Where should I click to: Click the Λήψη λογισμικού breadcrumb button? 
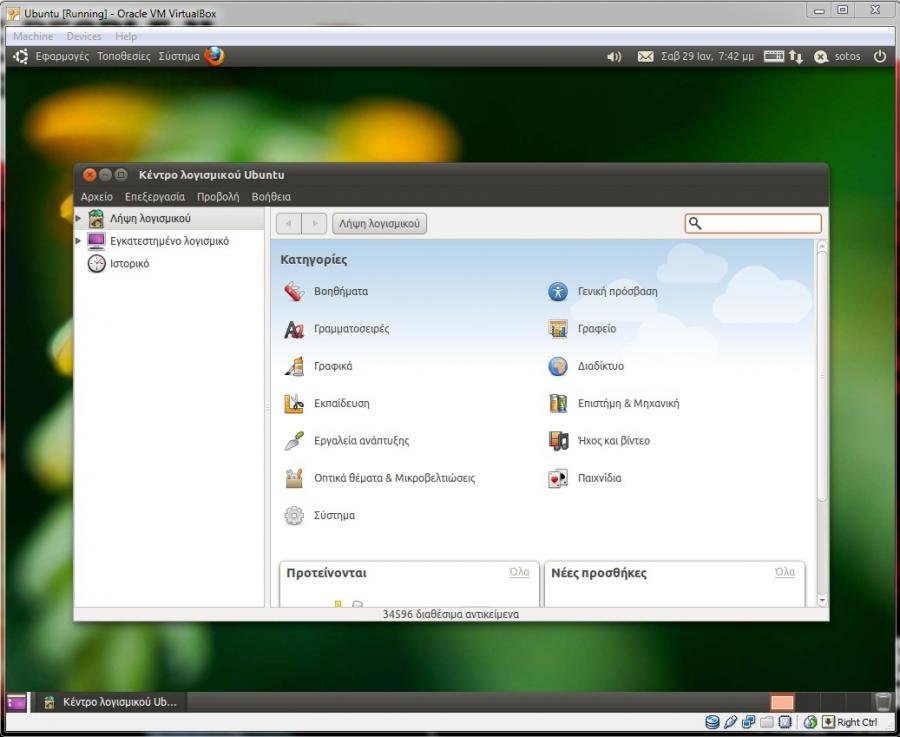[379, 223]
